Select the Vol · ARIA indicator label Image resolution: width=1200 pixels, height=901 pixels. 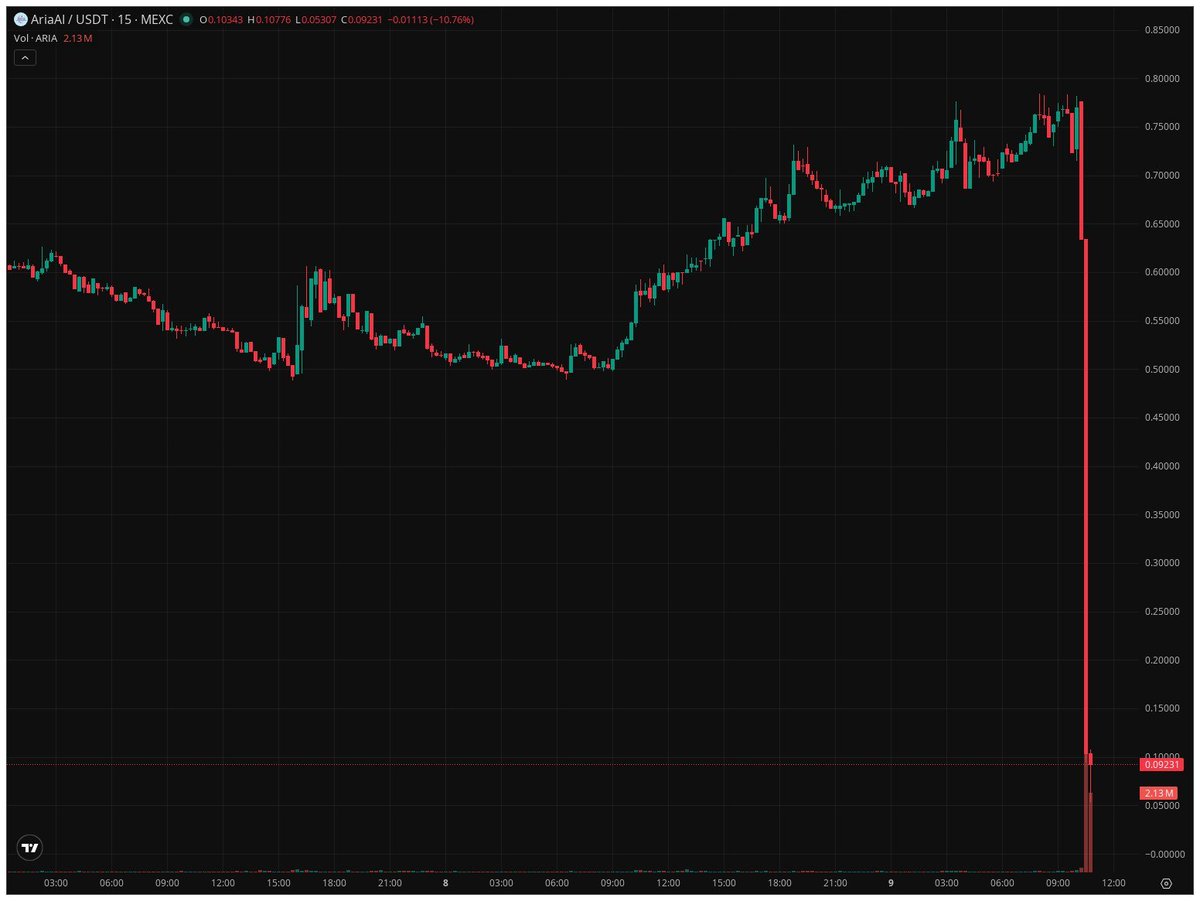coord(36,37)
